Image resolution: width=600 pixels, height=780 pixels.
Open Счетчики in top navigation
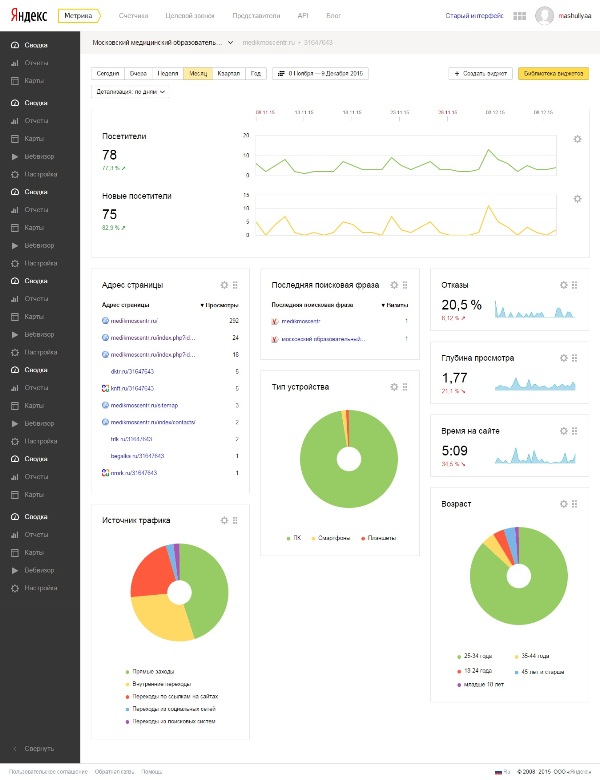click(x=133, y=16)
